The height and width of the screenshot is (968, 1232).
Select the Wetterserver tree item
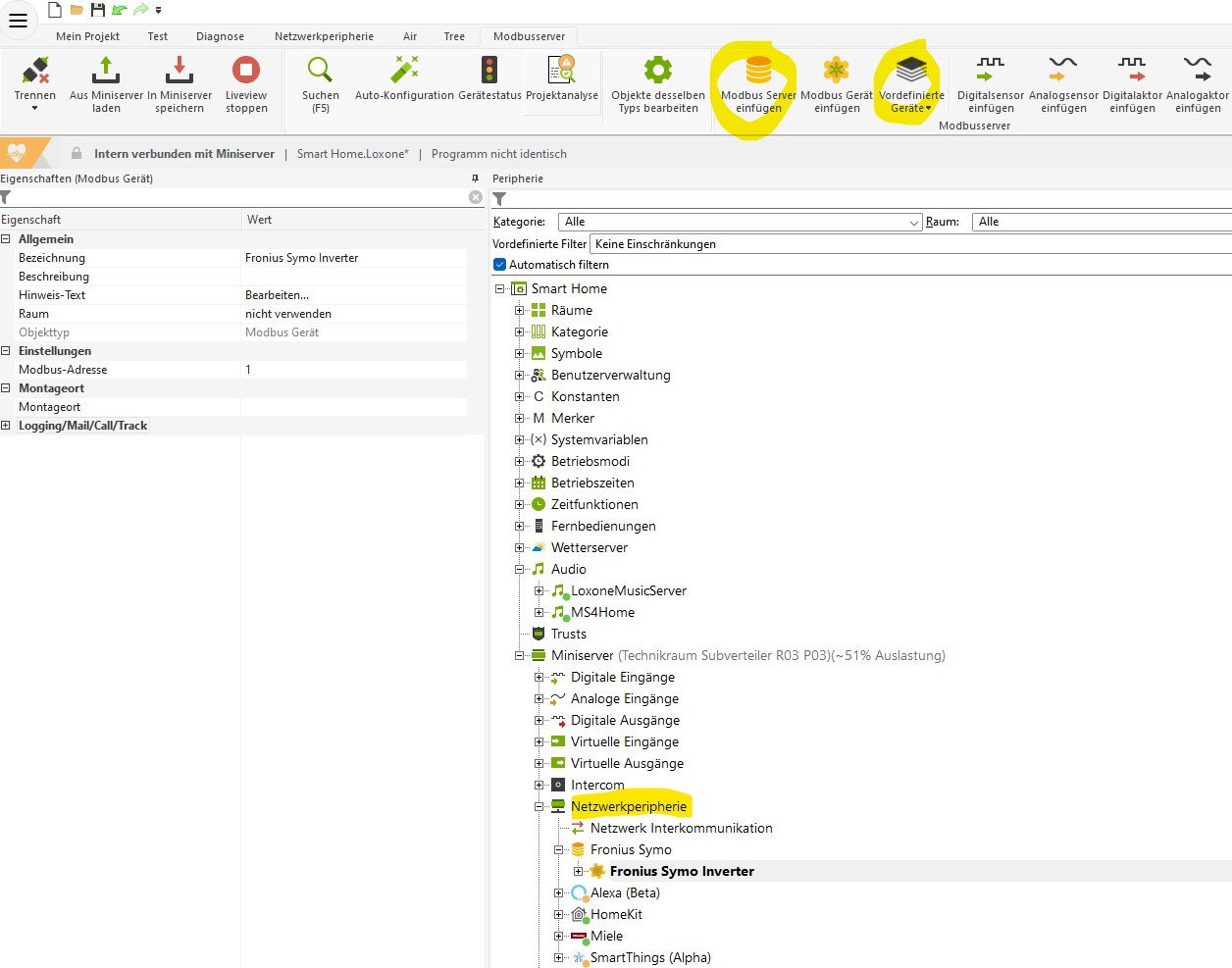tap(590, 547)
